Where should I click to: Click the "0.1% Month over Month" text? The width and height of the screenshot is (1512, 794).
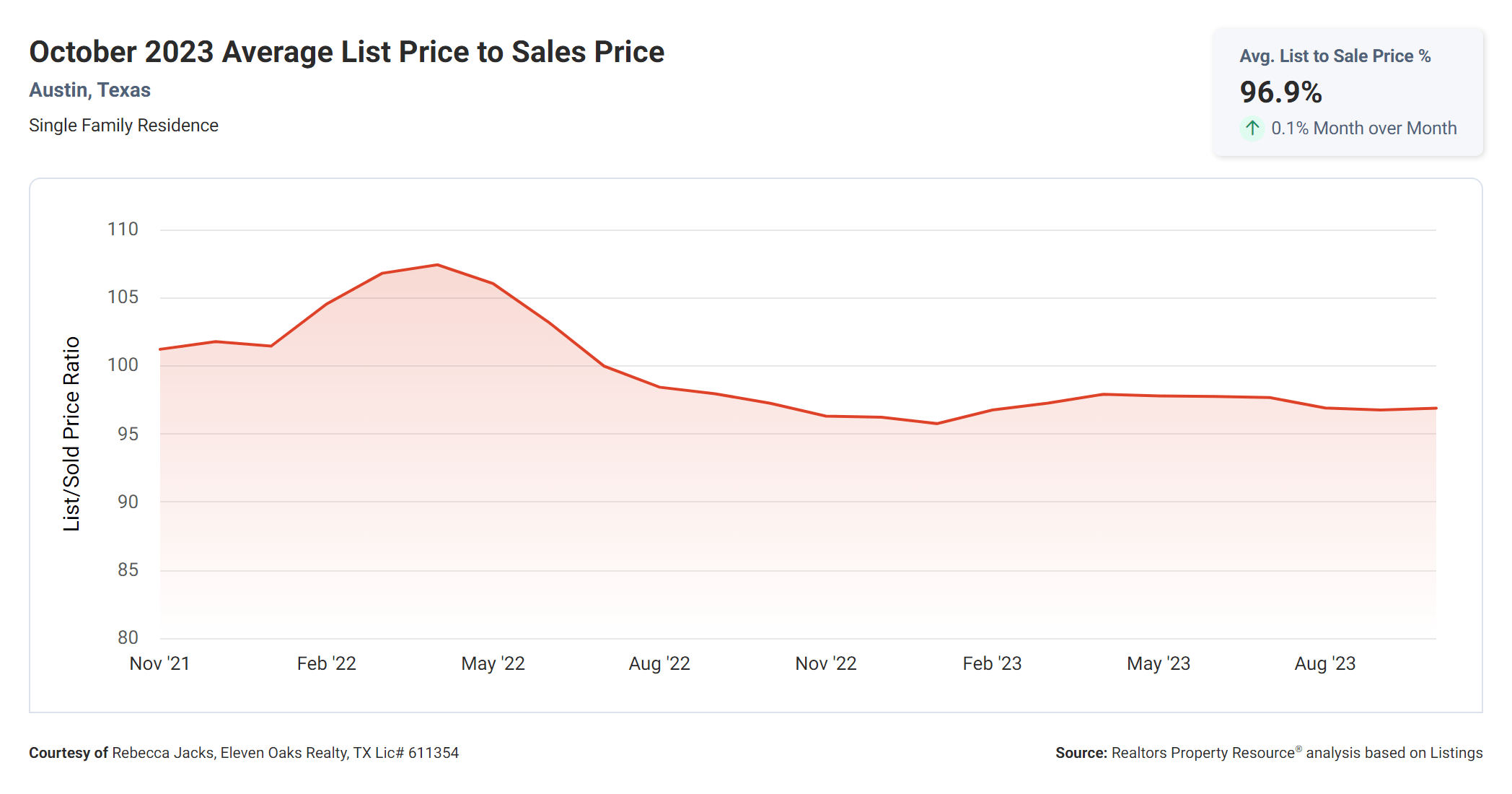[1363, 128]
